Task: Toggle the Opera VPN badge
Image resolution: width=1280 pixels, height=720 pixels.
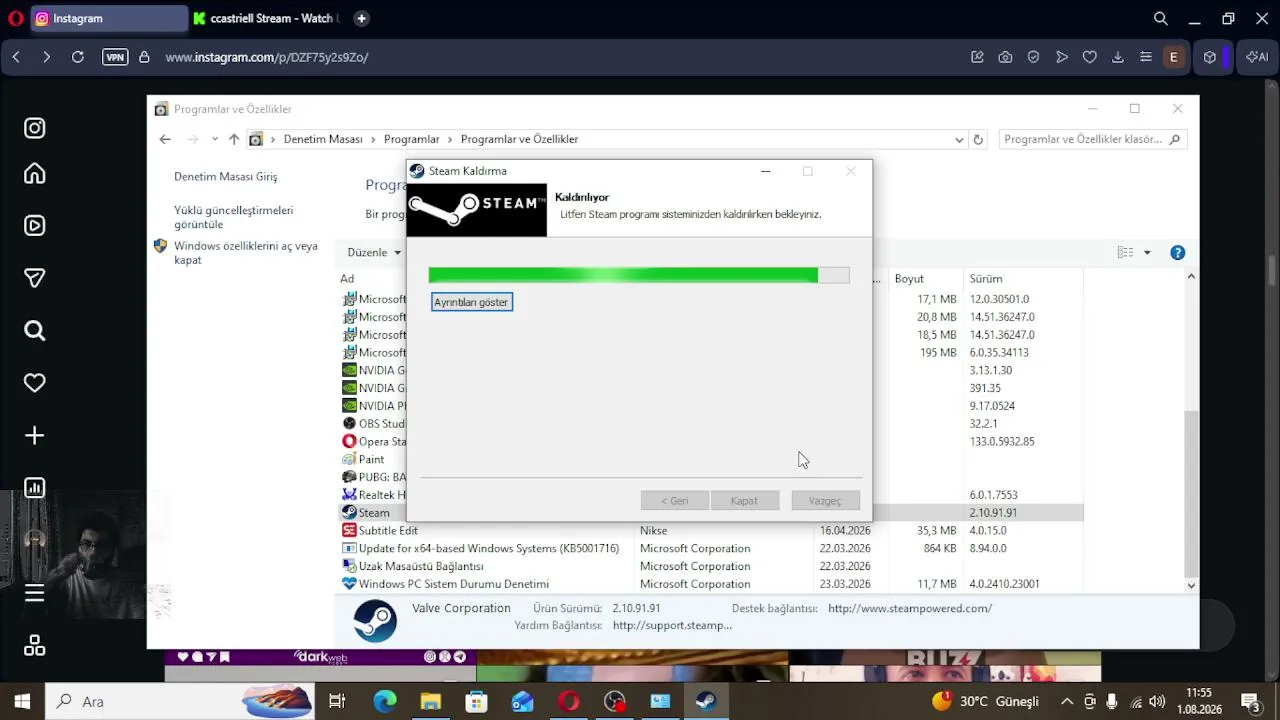Action: click(x=115, y=57)
